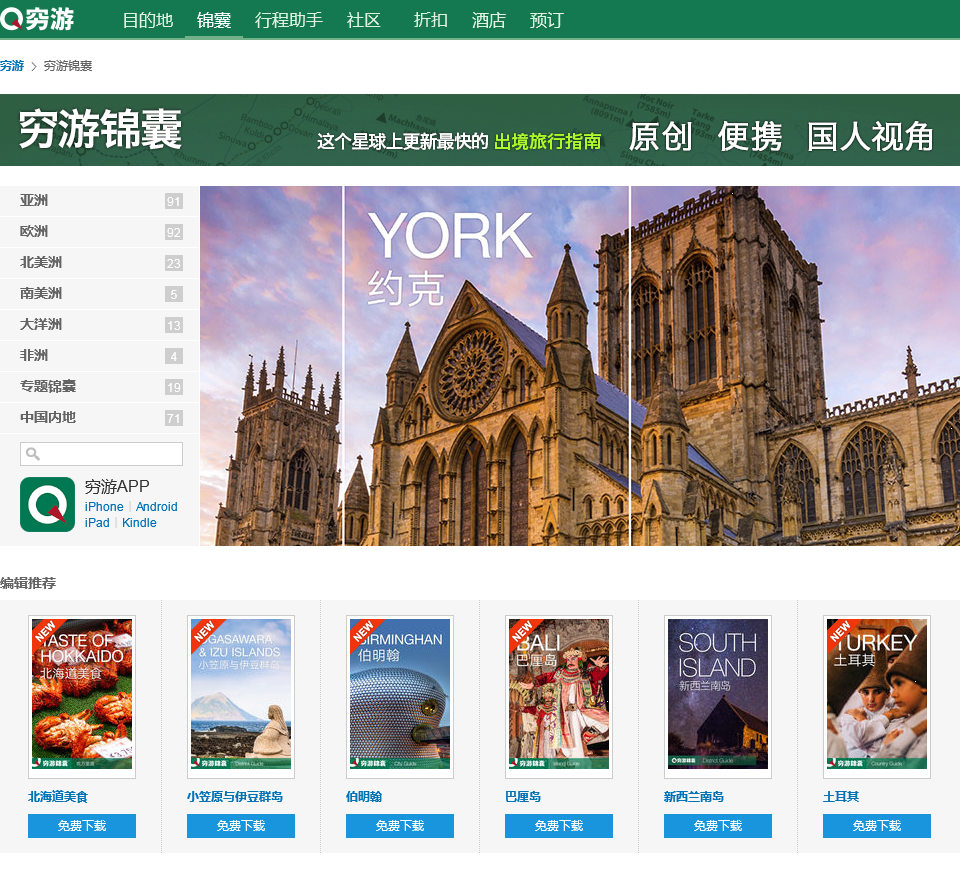The width and height of the screenshot is (960, 873).
Task: Open the Bali guide cover
Action: pyautogui.click(x=559, y=696)
